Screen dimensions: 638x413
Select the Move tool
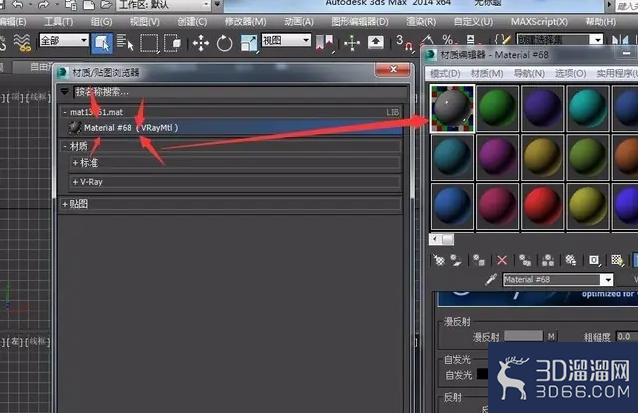coord(201,43)
